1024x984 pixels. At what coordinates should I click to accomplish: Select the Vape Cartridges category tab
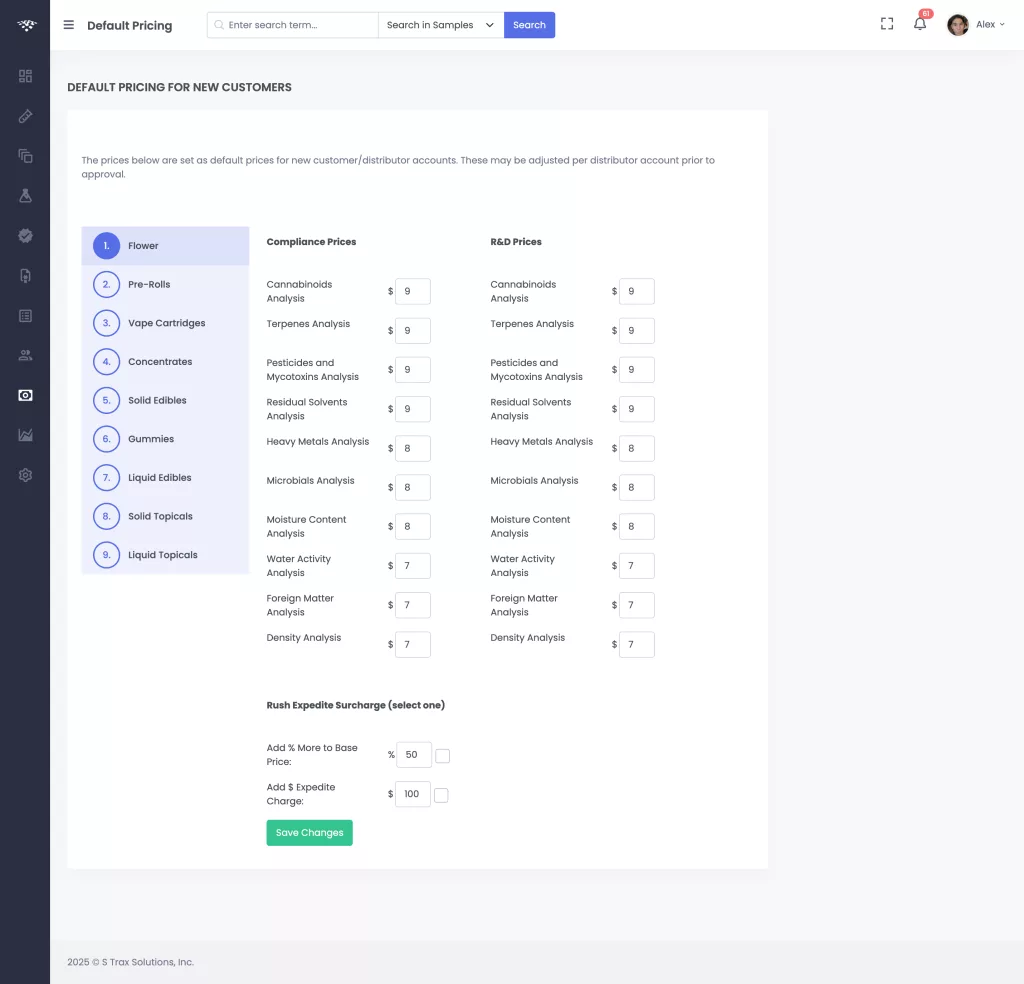(165, 323)
